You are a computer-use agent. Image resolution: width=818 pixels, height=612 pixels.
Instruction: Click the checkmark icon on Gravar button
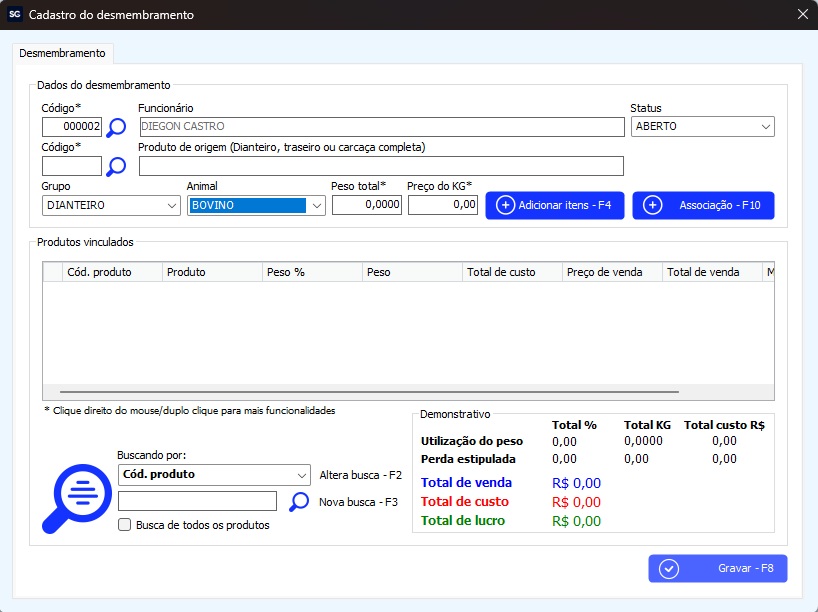[x=669, y=568]
